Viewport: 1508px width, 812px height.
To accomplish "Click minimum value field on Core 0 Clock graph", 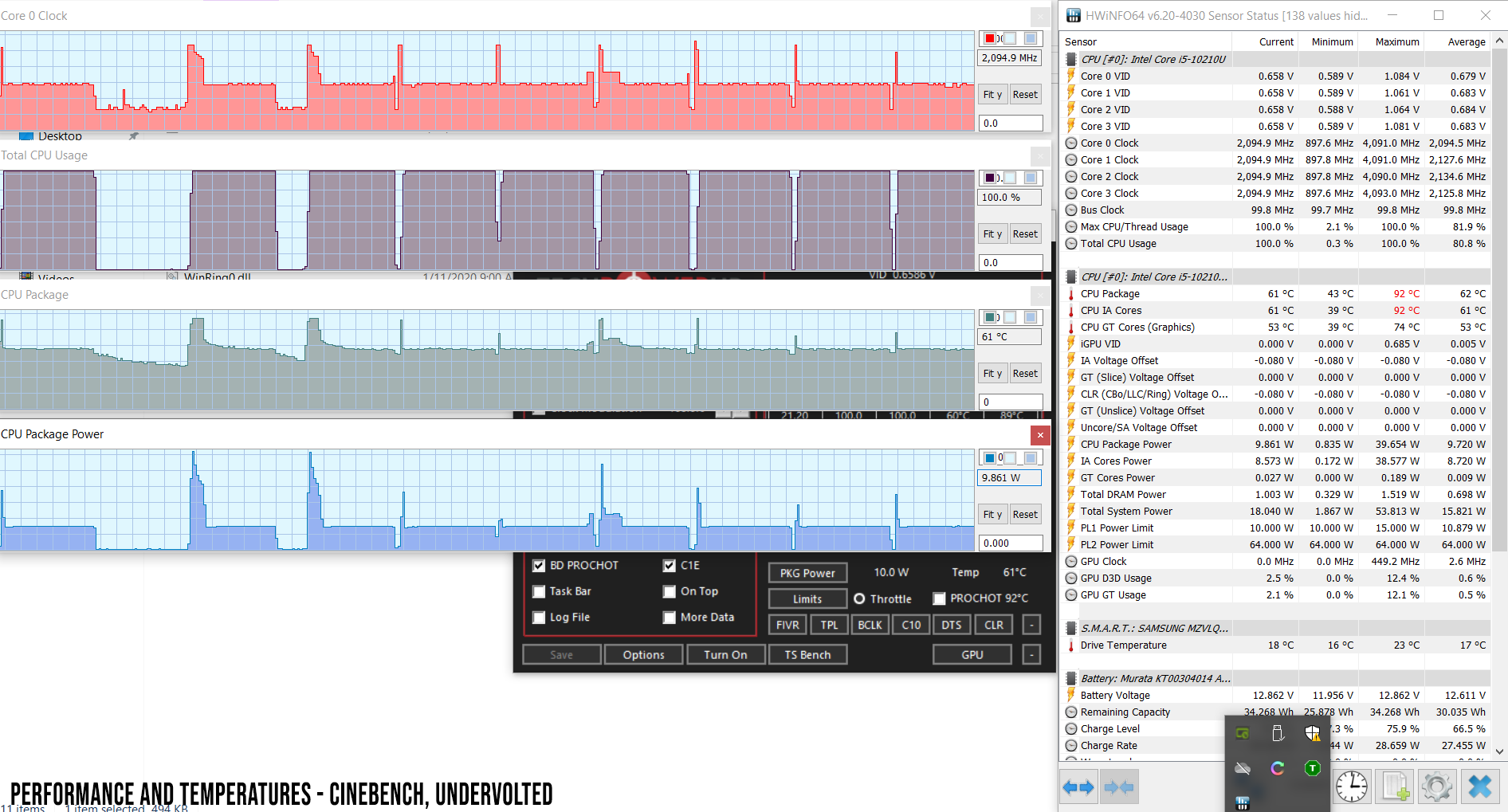I will click(x=1010, y=123).
